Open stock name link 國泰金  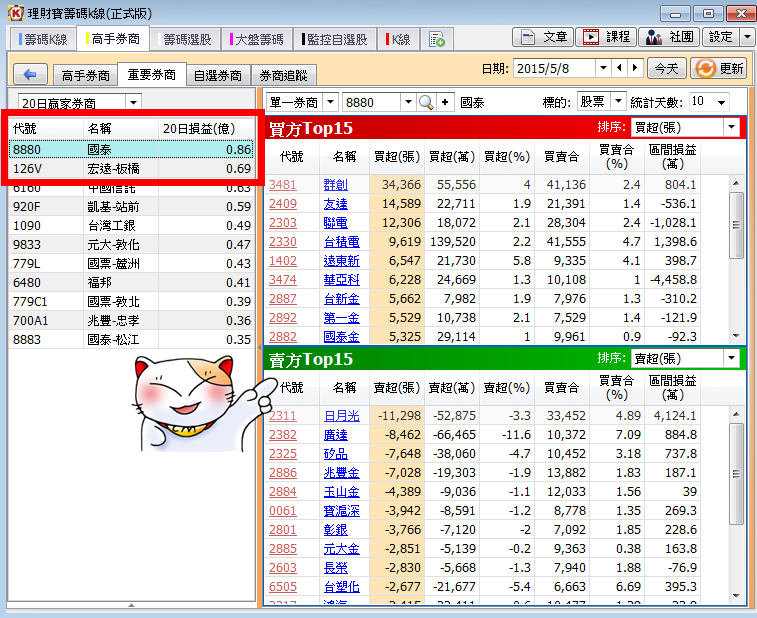pos(341,337)
